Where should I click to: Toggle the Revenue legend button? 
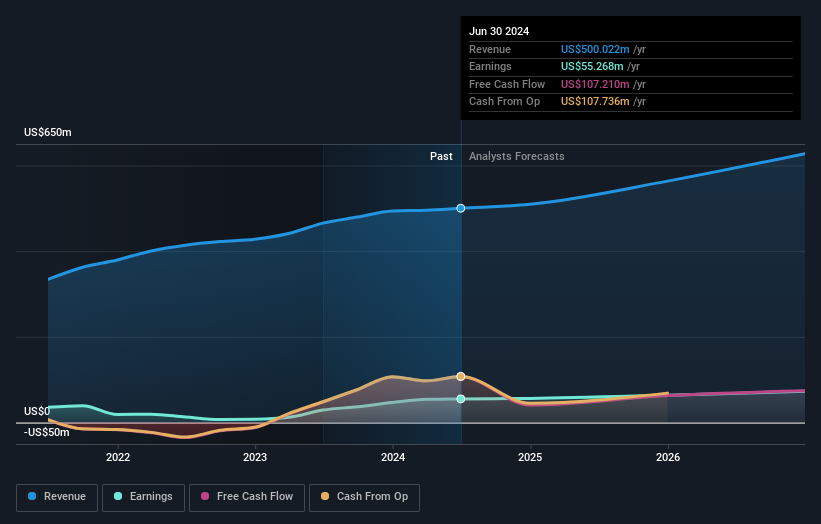coord(57,497)
